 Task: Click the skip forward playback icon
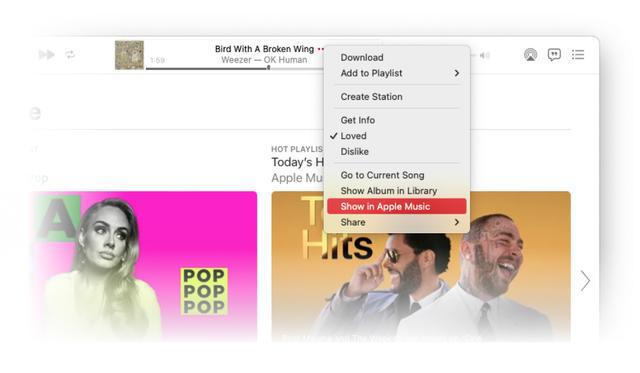click(47, 54)
